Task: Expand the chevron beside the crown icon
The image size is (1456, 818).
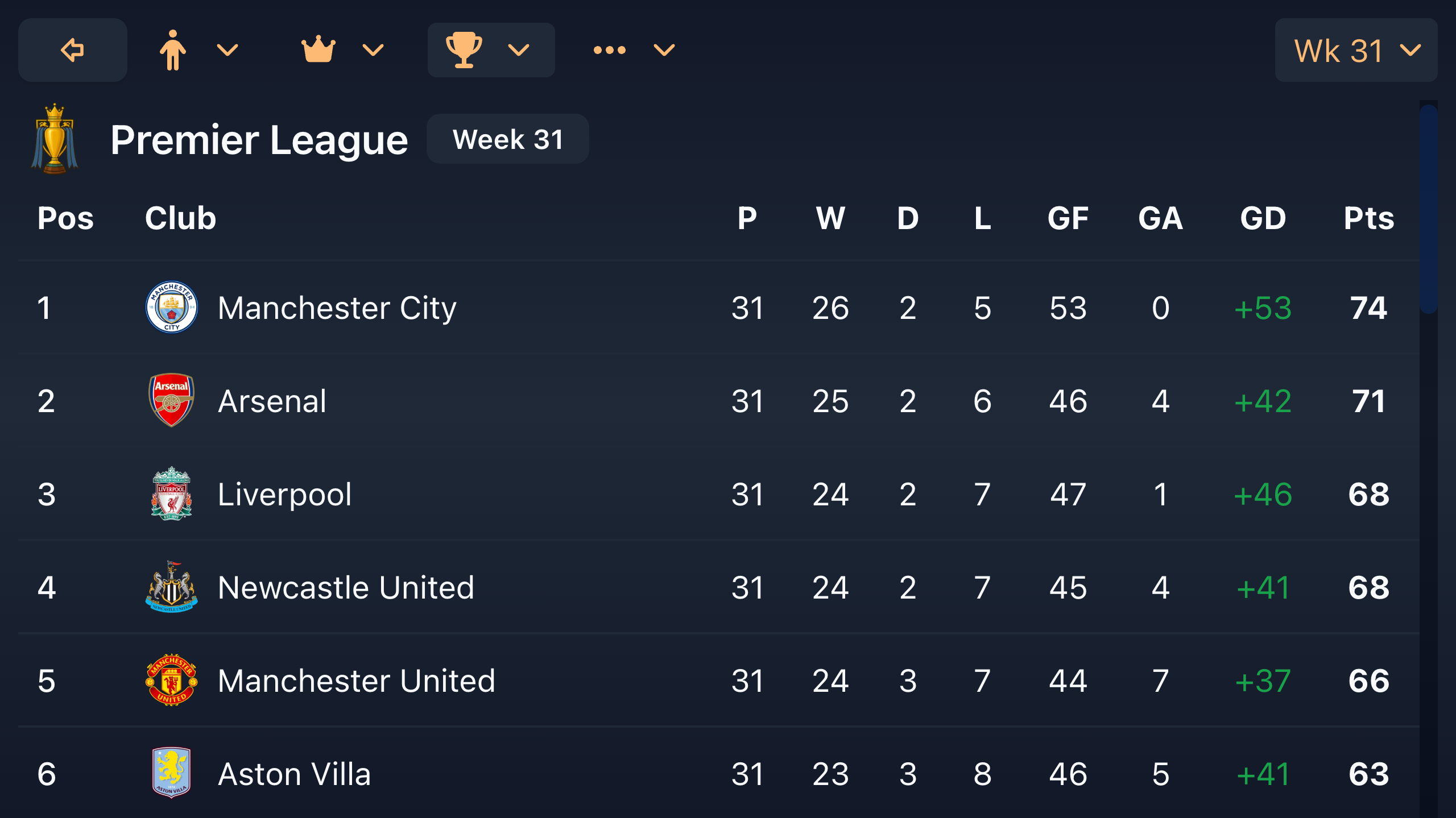Action: click(373, 50)
